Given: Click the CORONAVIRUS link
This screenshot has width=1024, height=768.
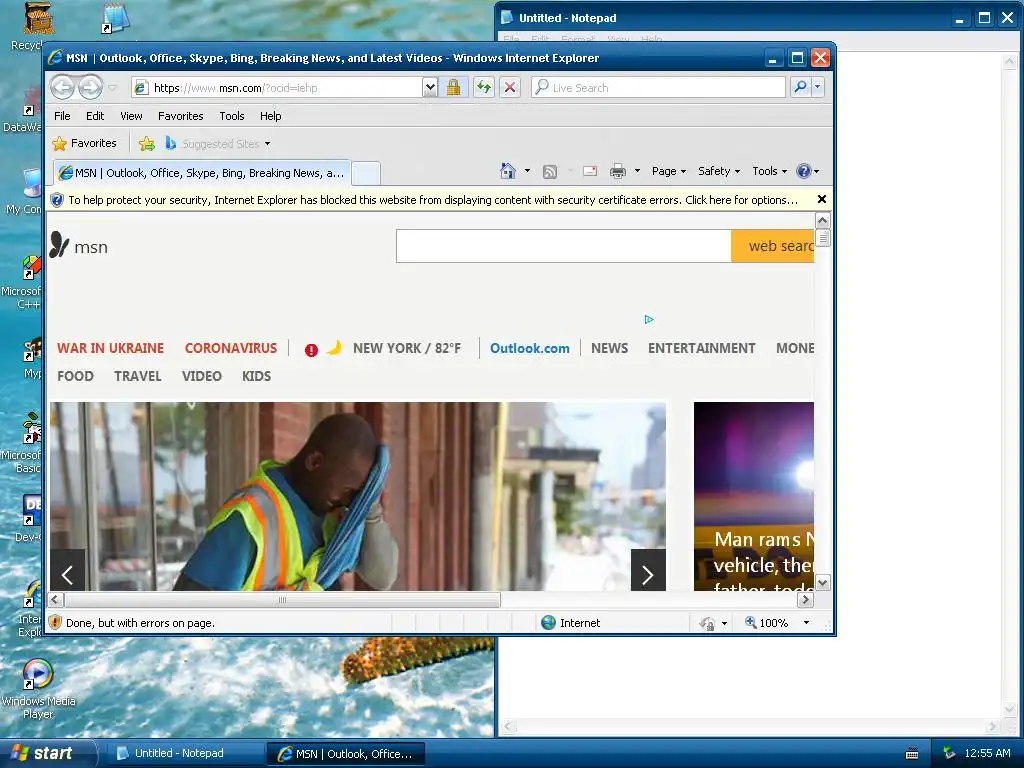Looking at the screenshot, I should 231,348.
